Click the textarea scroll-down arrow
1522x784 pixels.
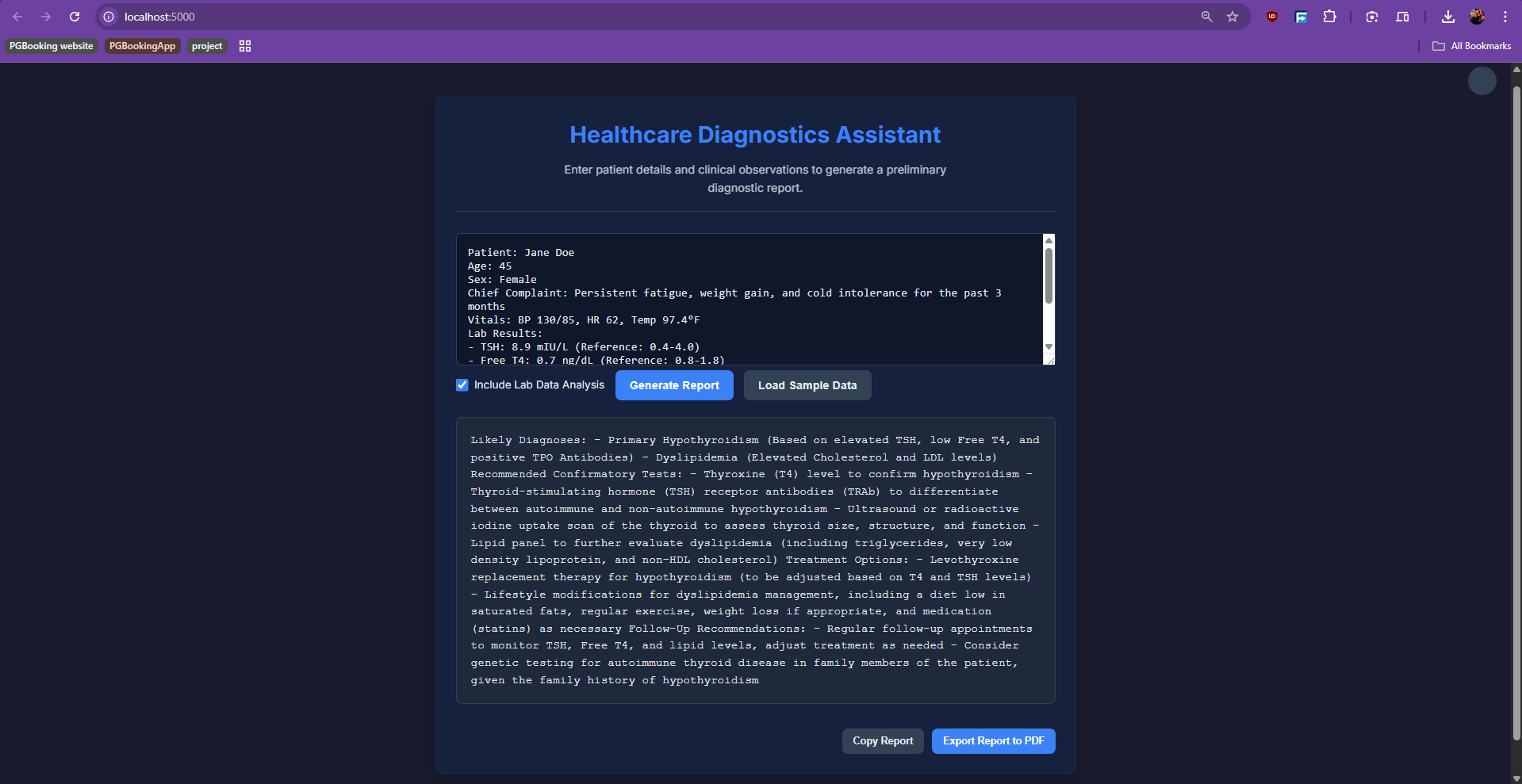pos(1049,346)
